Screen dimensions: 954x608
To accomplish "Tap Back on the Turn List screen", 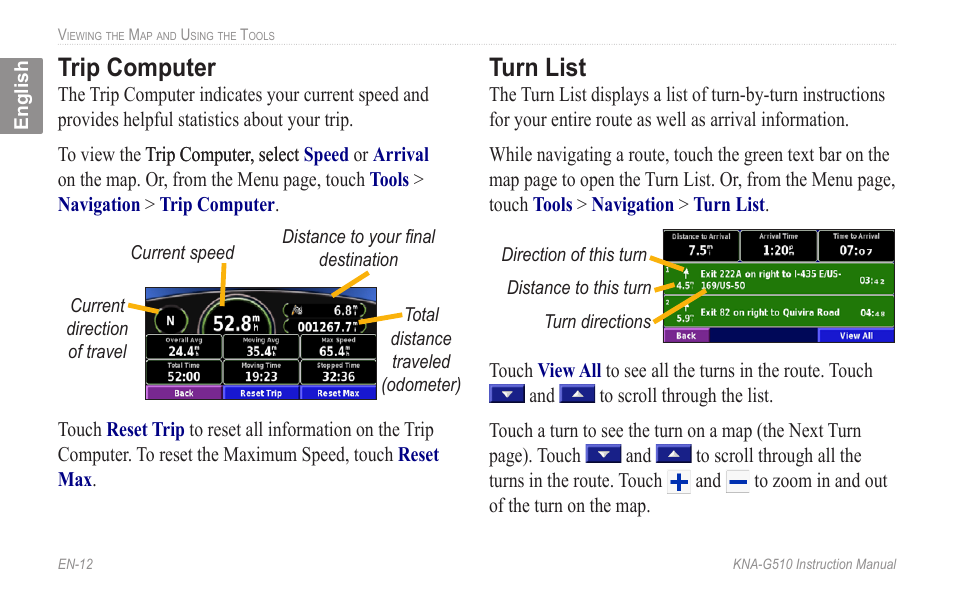I will (x=686, y=335).
